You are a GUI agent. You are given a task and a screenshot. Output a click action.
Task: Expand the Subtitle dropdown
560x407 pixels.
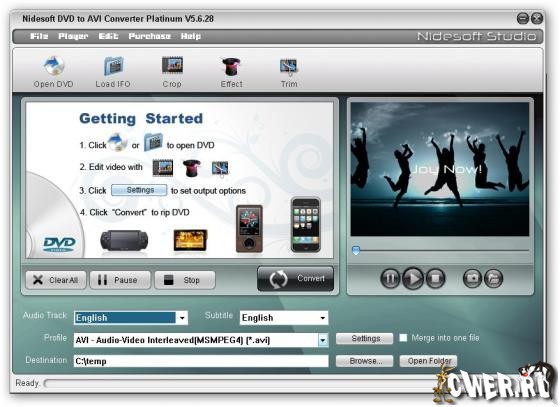click(x=322, y=318)
